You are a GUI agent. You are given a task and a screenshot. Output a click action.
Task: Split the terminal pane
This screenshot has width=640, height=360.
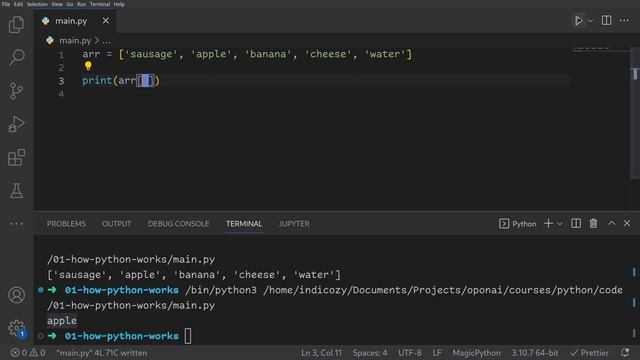click(576, 223)
